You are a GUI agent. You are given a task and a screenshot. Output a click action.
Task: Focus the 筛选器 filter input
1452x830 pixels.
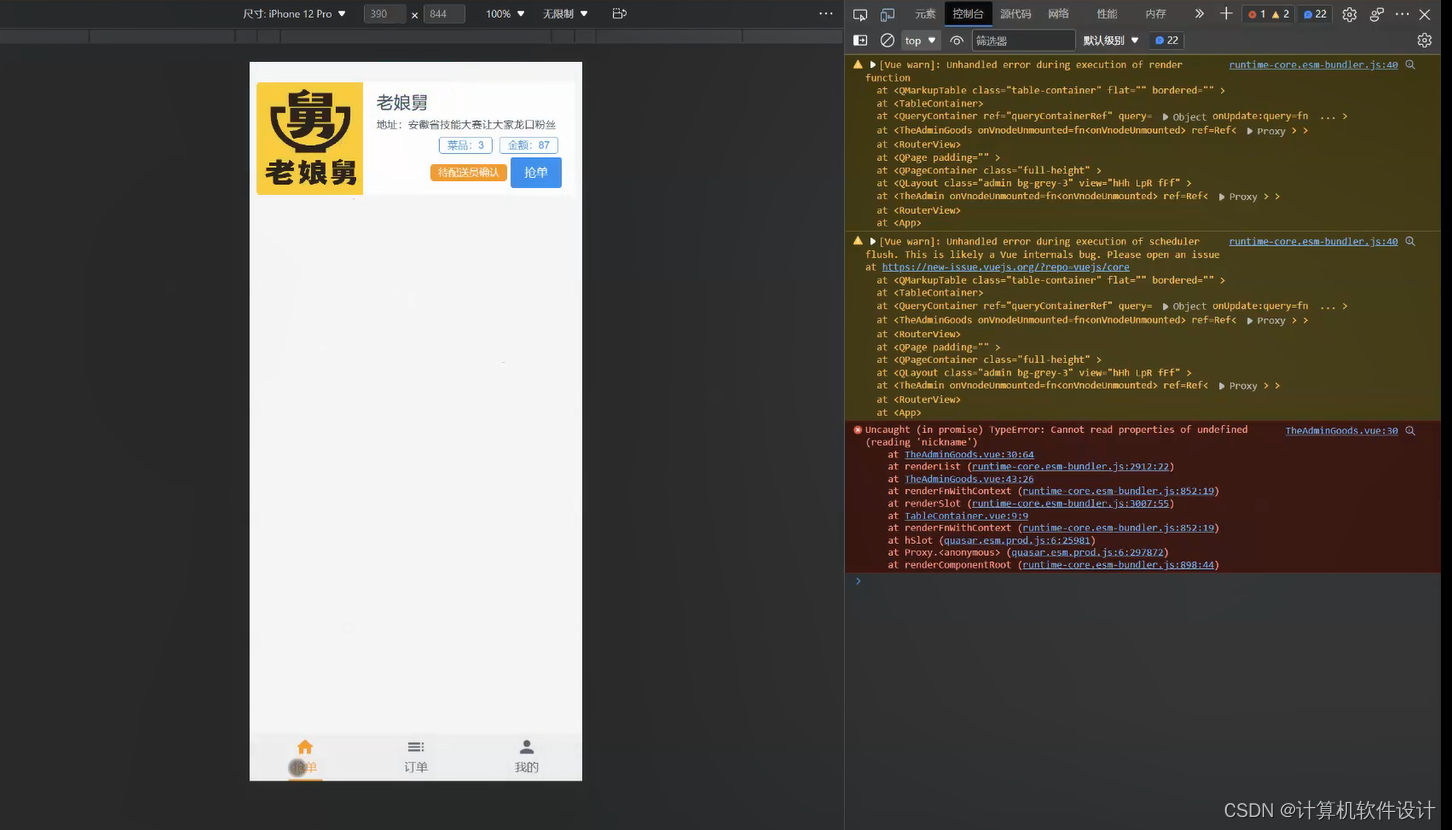pos(1023,40)
